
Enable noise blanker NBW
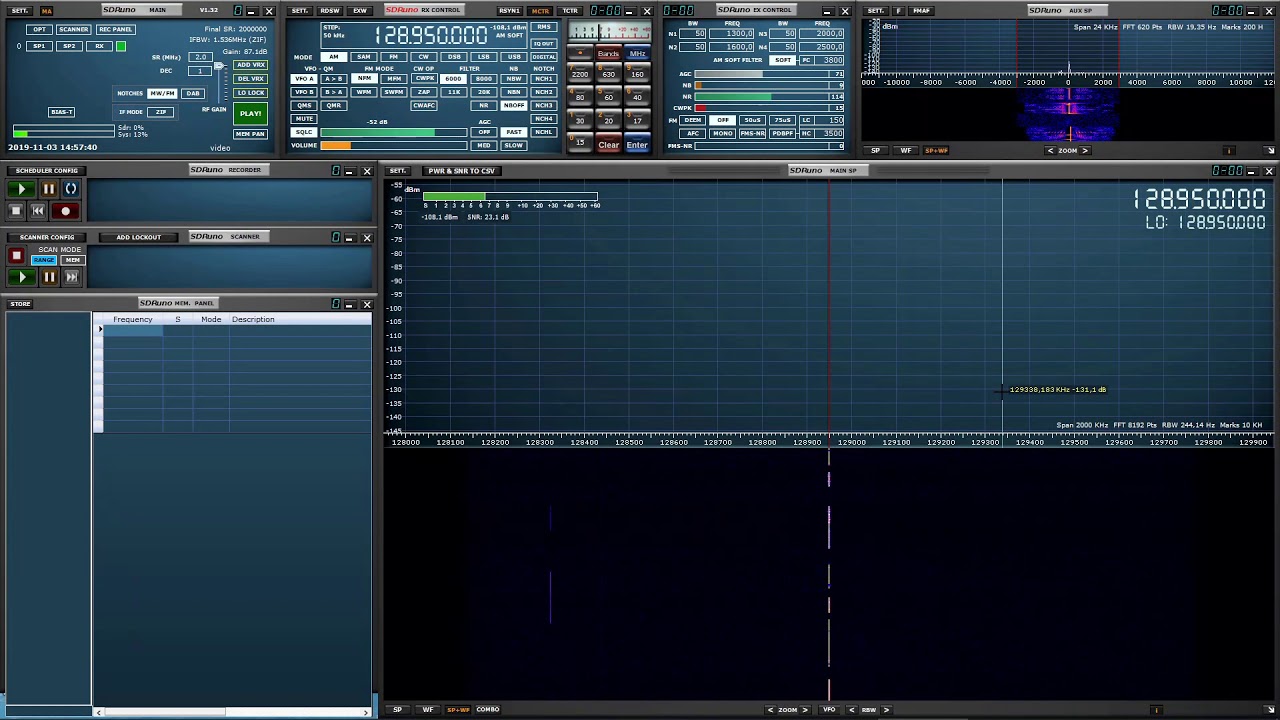(513, 79)
